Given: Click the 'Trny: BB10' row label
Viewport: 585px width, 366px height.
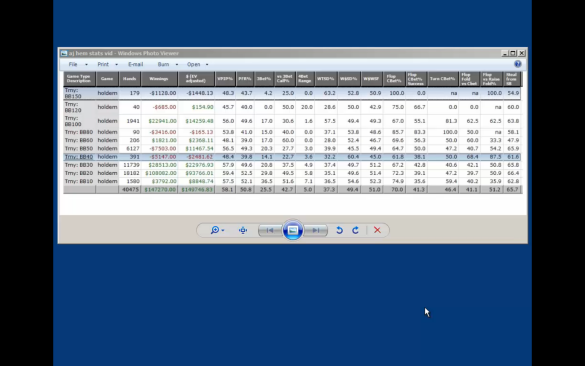Looking at the screenshot, I should click(x=79, y=181).
